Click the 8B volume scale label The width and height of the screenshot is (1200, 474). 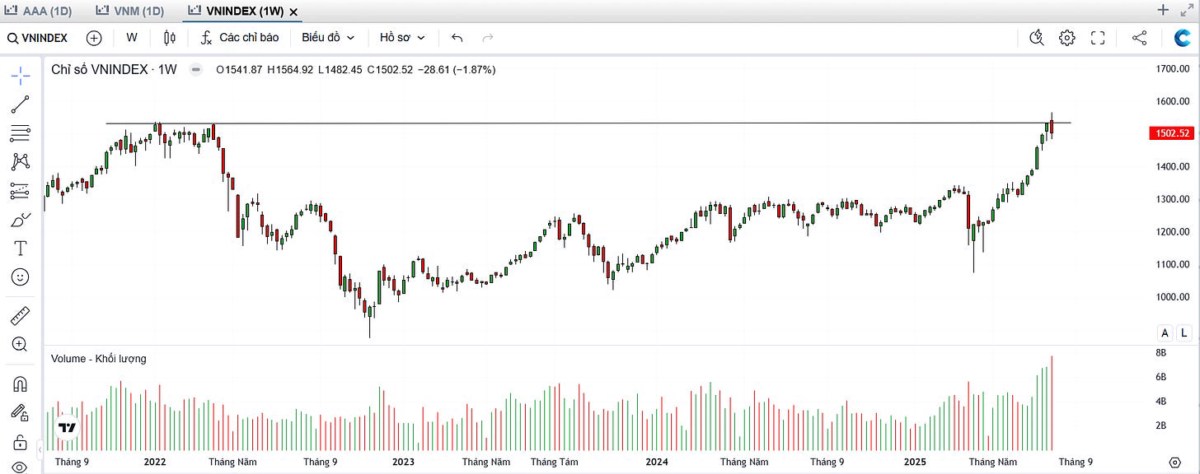pos(1163,353)
